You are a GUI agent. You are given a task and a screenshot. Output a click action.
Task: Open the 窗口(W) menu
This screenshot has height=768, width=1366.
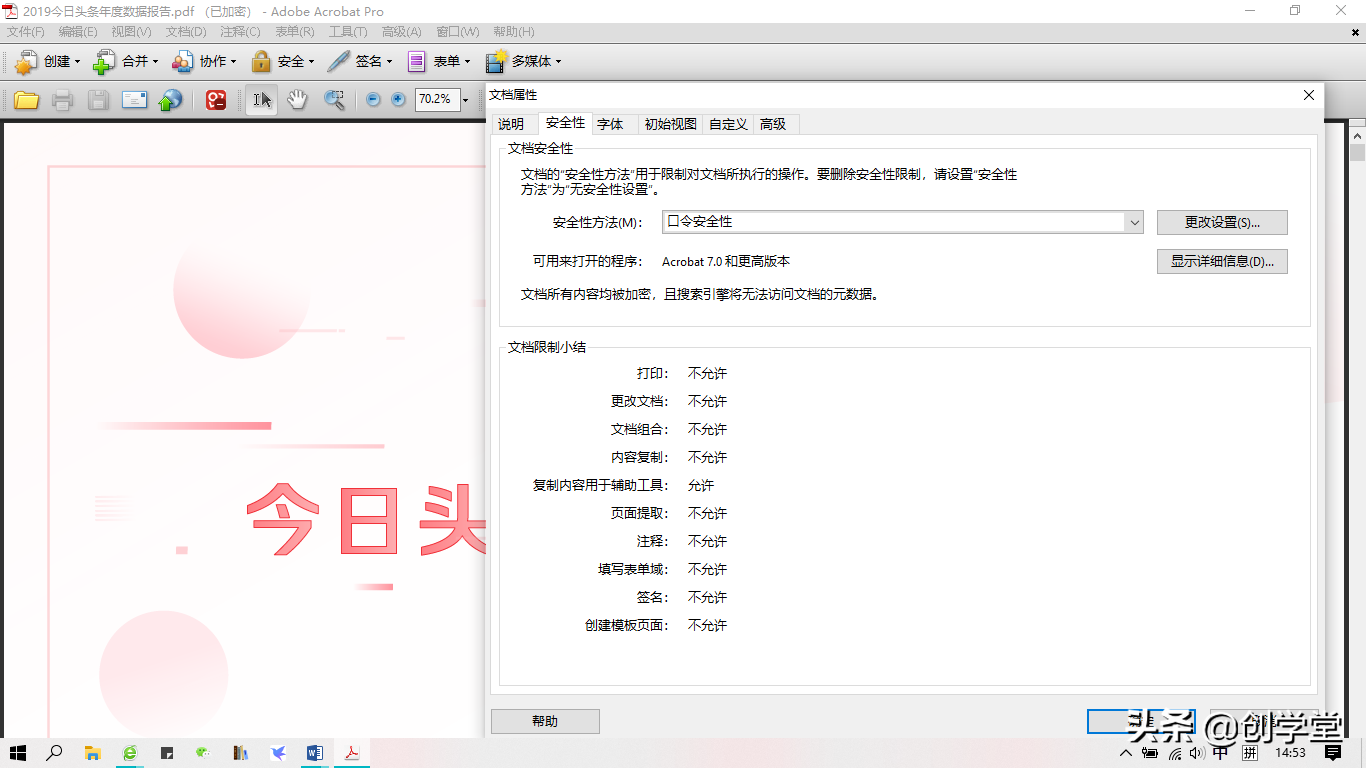tap(457, 32)
